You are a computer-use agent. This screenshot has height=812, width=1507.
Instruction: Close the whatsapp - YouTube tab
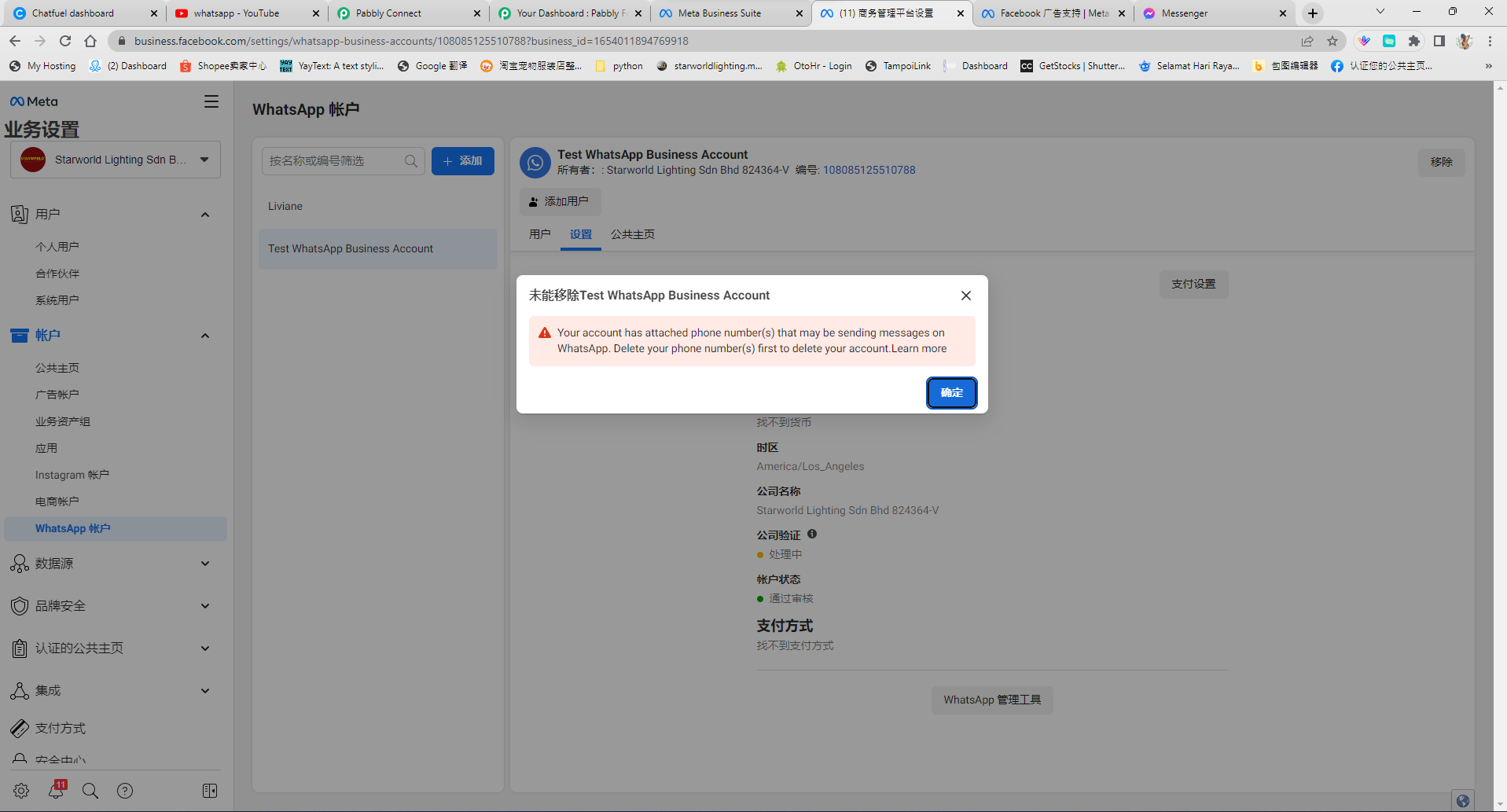[x=316, y=13]
